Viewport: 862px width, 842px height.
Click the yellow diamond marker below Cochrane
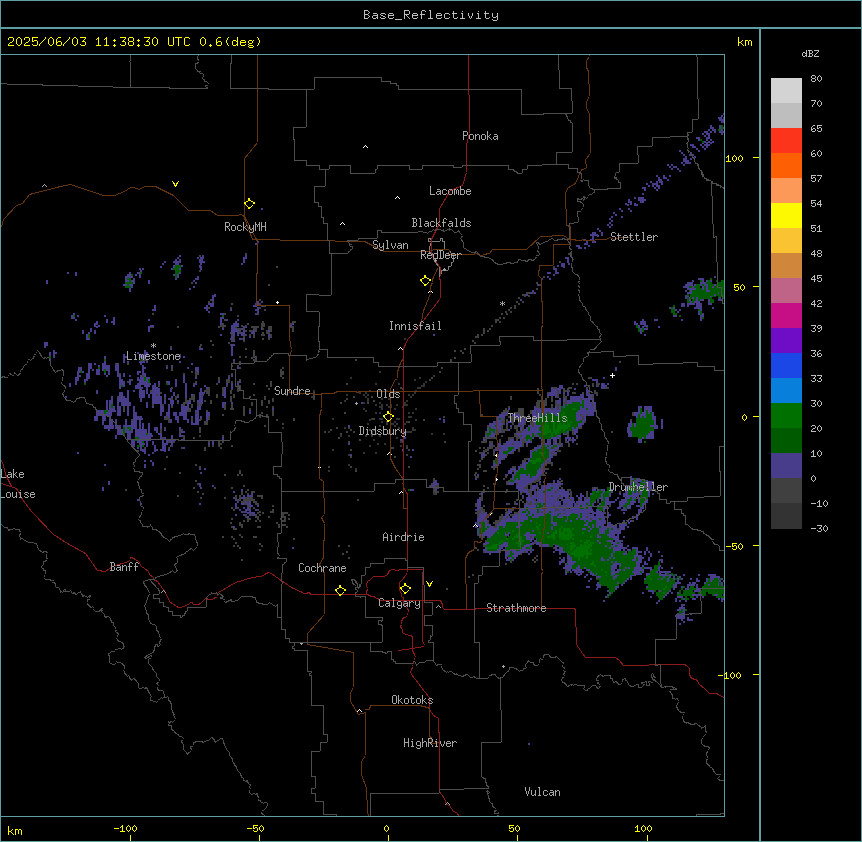[x=340, y=590]
